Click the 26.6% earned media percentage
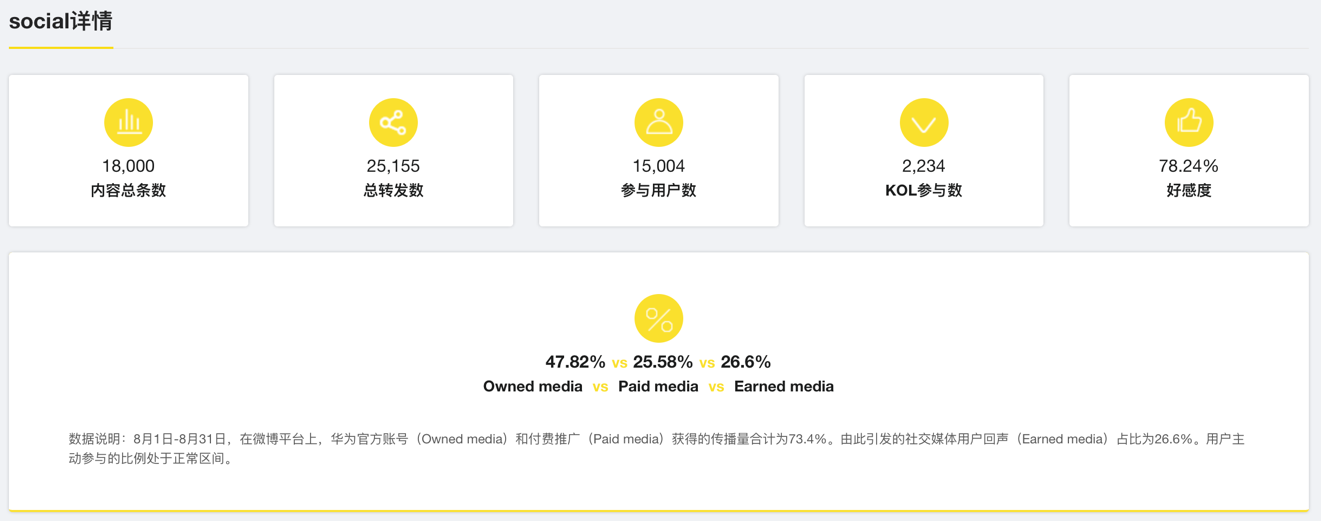This screenshot has width=1321, height=521. tap(745, 362)
